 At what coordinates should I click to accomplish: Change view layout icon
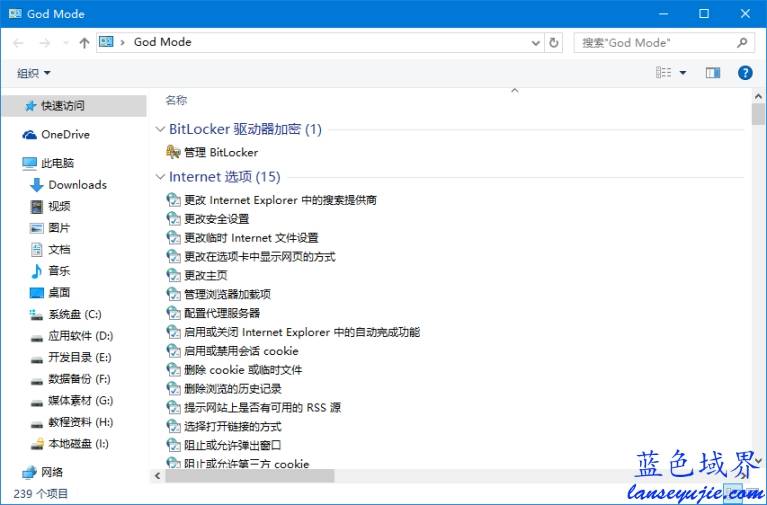[x=663, y=73]
